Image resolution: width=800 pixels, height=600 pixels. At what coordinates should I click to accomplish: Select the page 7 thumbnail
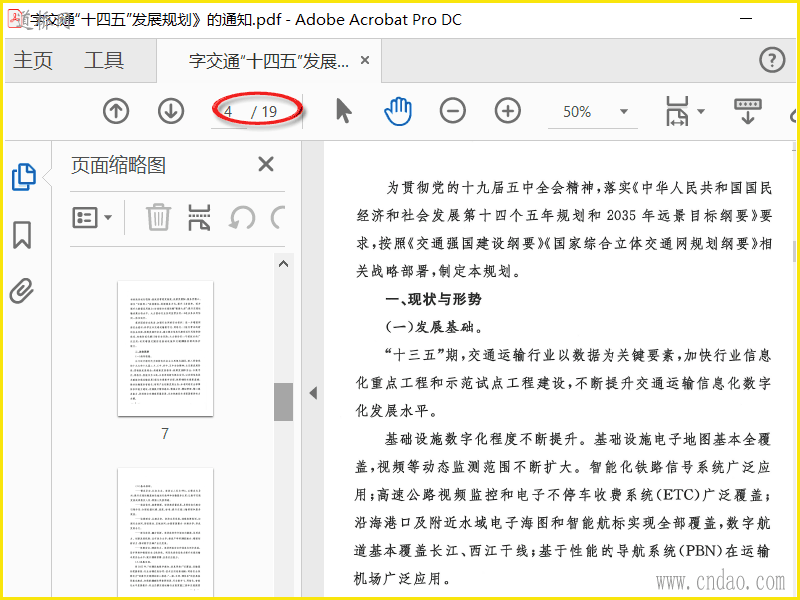[165, 348]
